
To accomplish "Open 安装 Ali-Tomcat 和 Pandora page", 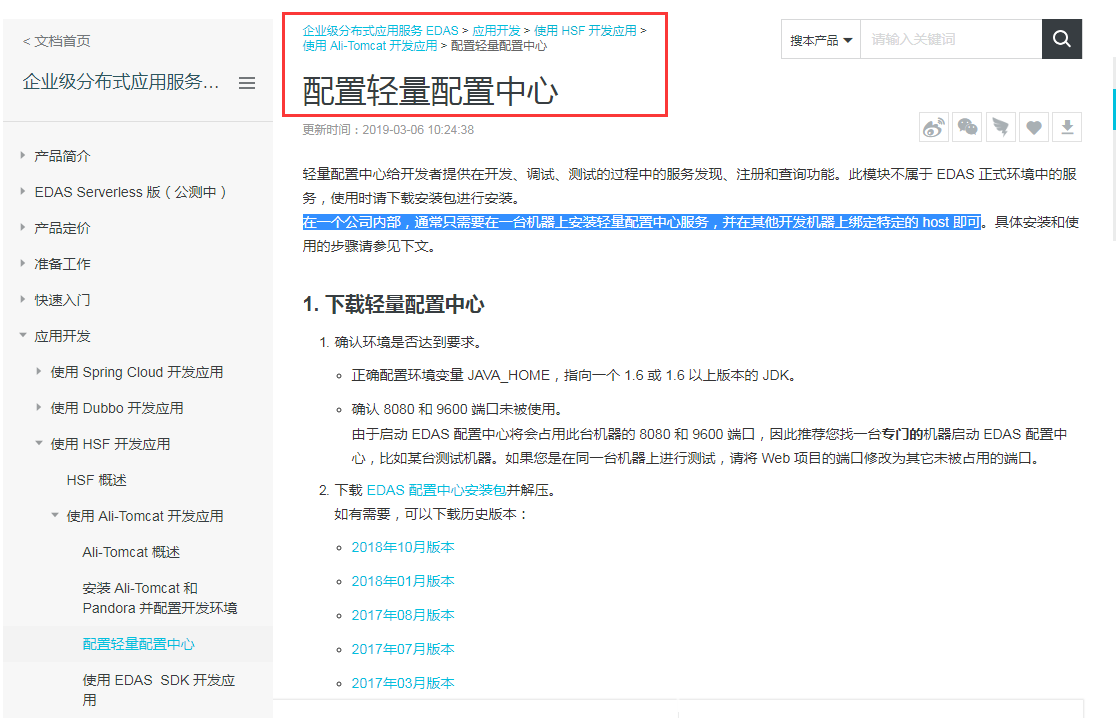I will coord(159,598).
